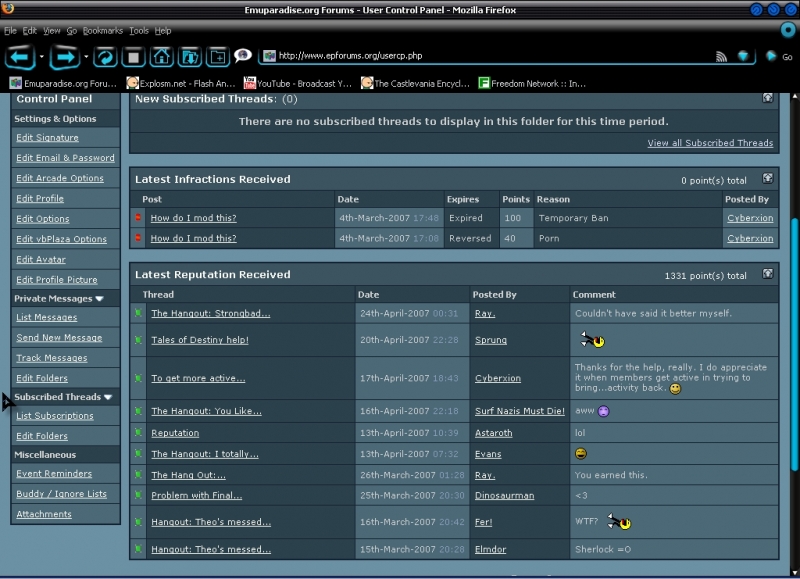This screenshot has height=579, width=800.
Task: Open the Freedom Network bookmark
Action: click(x=532, y=83)
